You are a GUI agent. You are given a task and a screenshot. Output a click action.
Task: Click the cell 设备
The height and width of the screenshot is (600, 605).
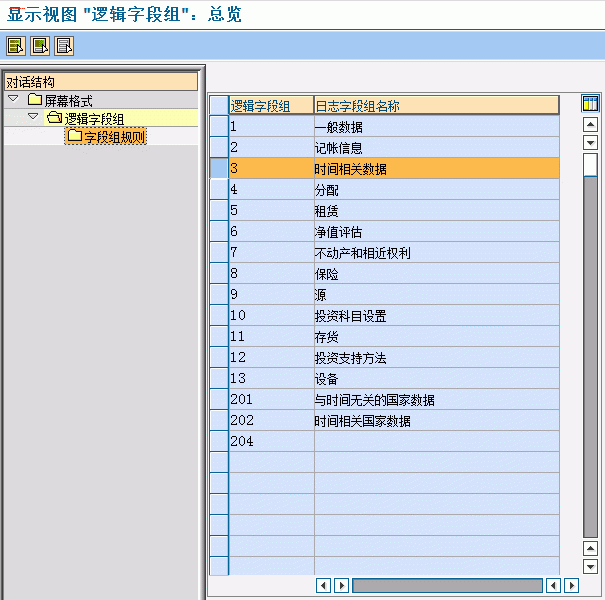(436, 378)
